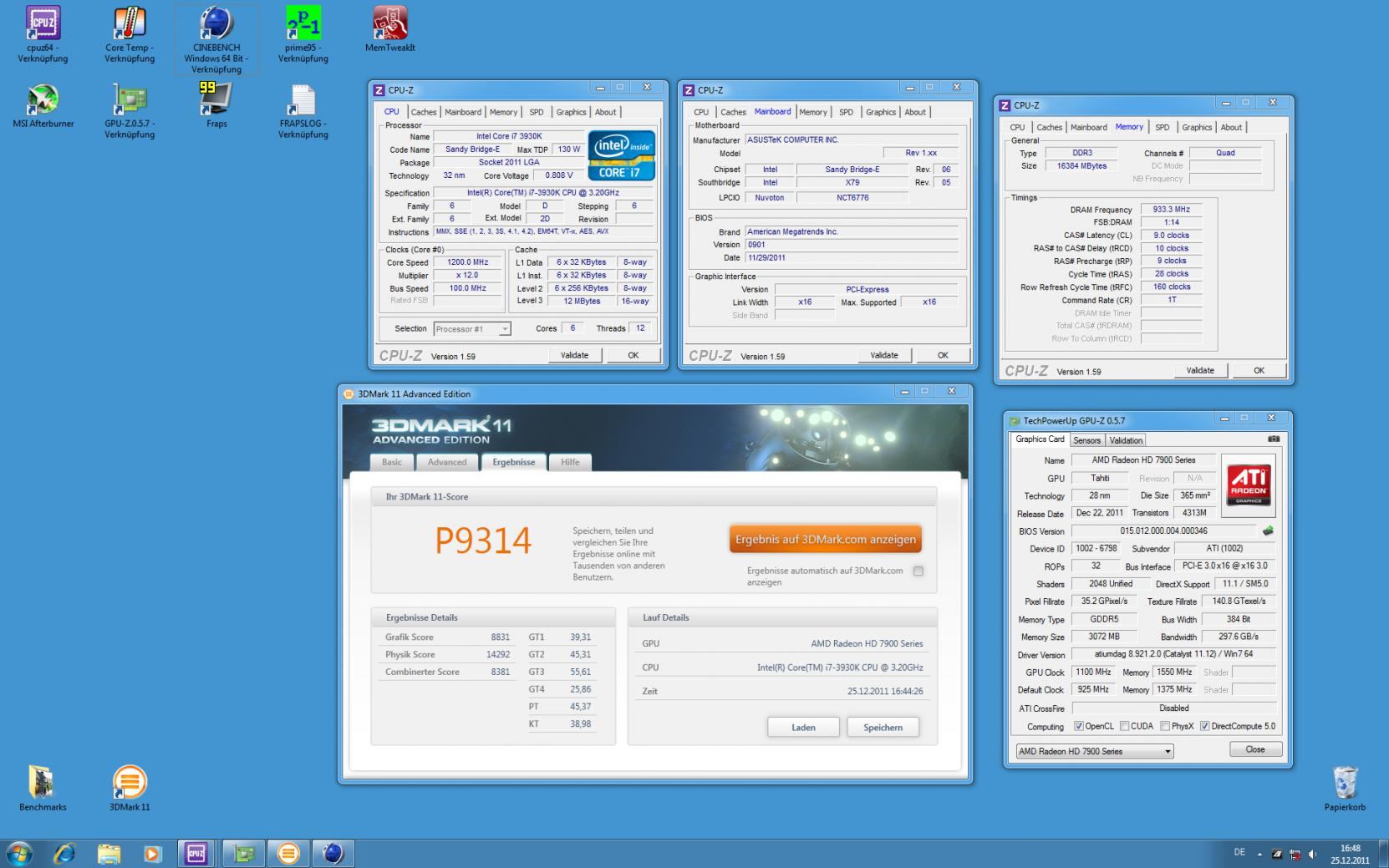Viewport: 1389px width, 868px height.
Task: Open the Core Temp desktop shortcut
Action: [130, 35]
